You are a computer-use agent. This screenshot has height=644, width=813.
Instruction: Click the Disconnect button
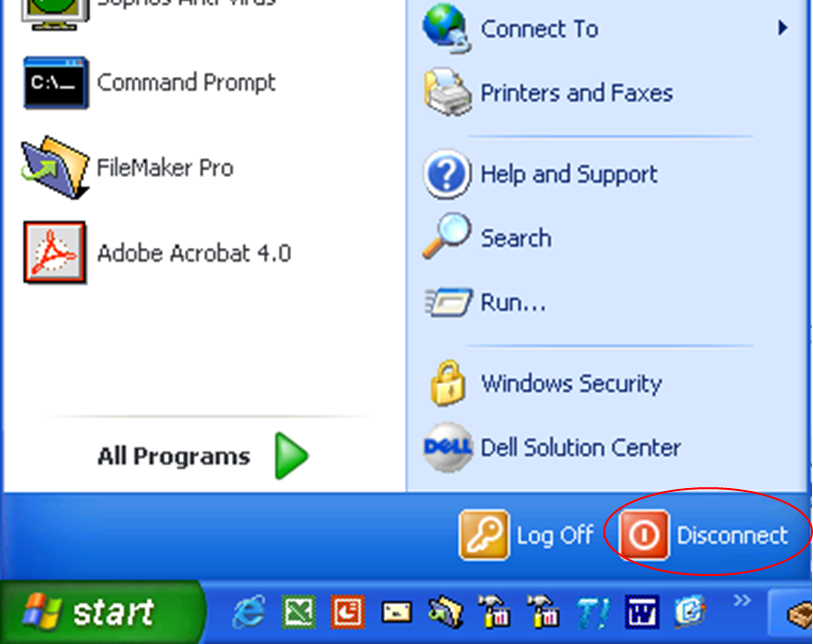click(x=704, y=535)
